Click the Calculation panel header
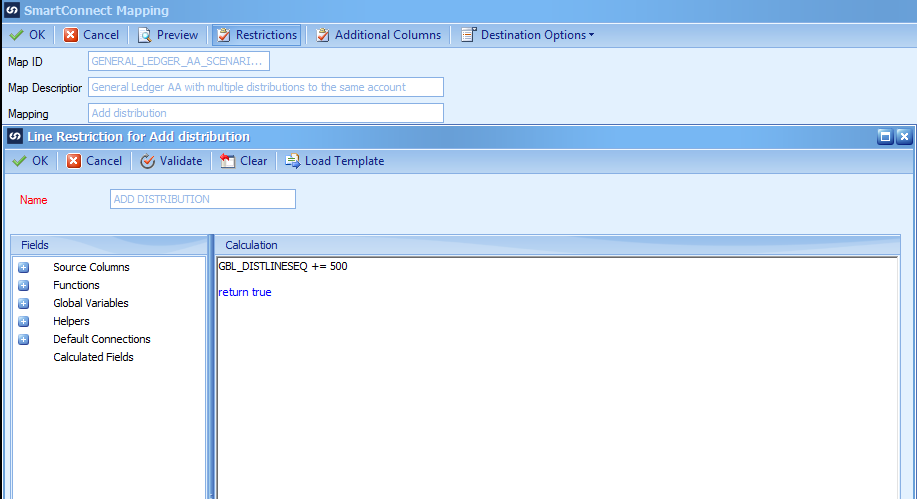This screenshot has width=917, height=499. pyautogui.click(x=557, y=245)
